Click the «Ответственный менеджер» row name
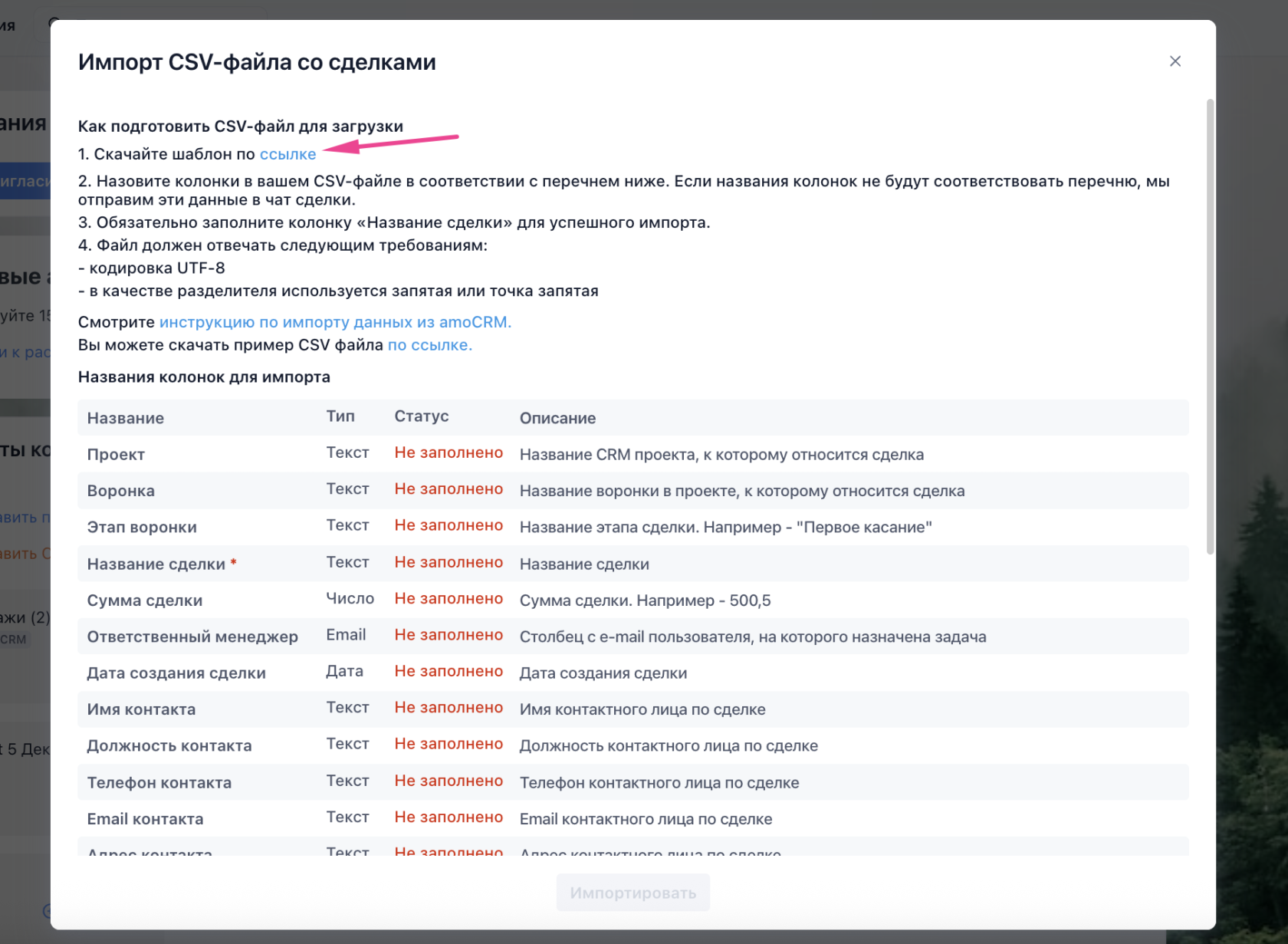The height and width of the screenshot is (944, 1288). (192, 636)
